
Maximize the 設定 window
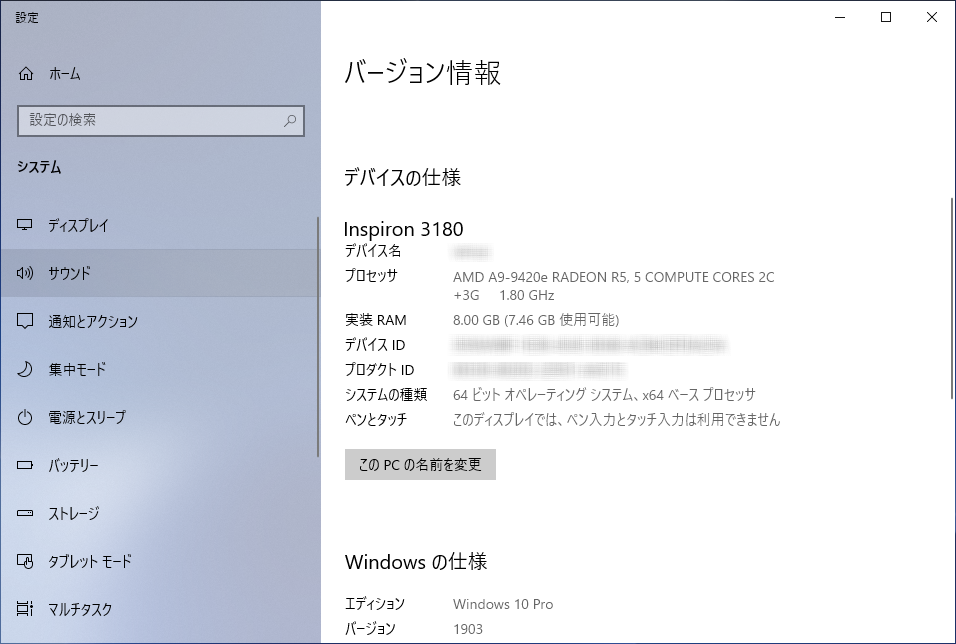coord(886,17)
